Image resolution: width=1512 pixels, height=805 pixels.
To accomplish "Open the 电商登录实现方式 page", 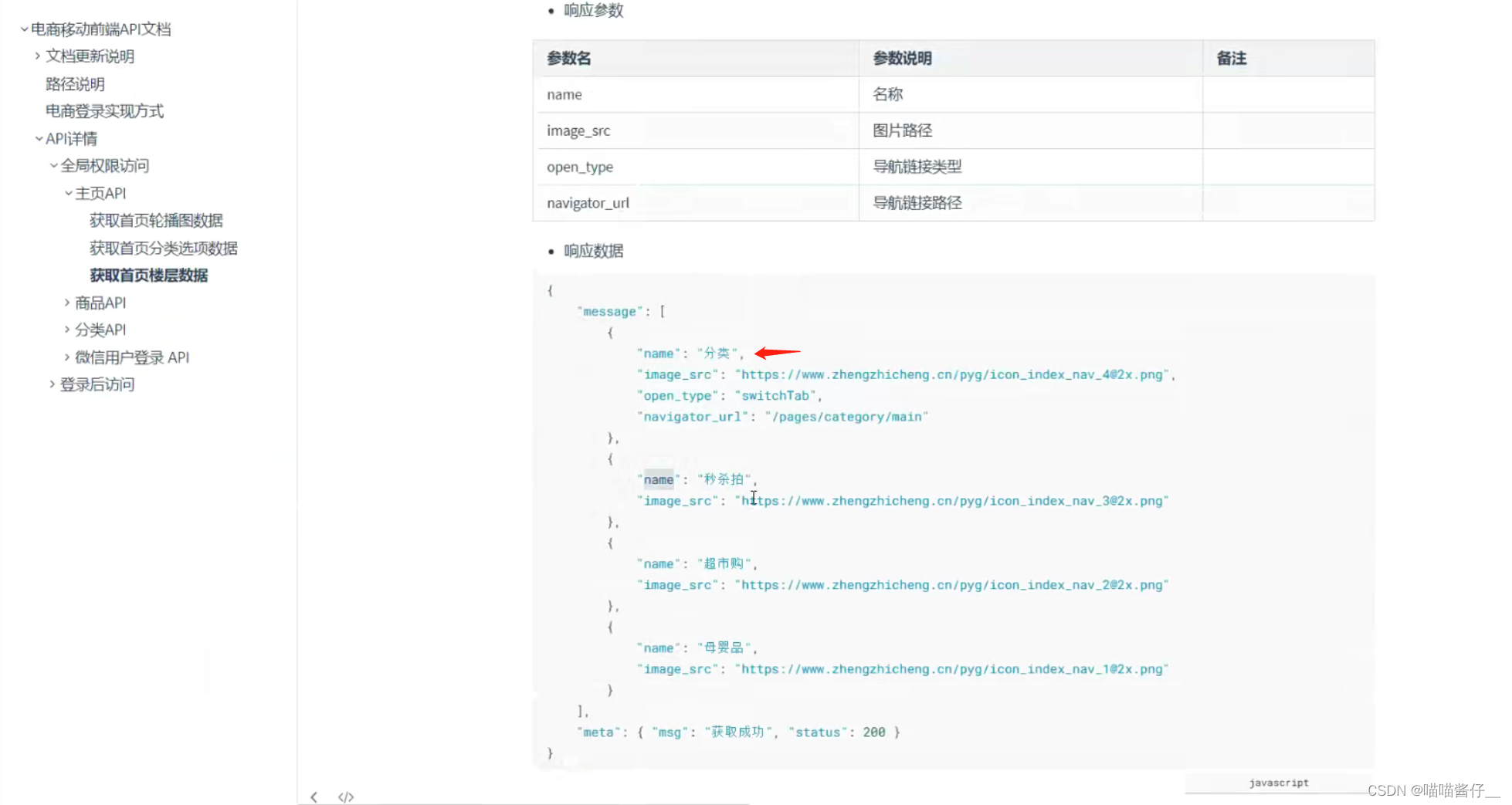I will coord(103,111).
